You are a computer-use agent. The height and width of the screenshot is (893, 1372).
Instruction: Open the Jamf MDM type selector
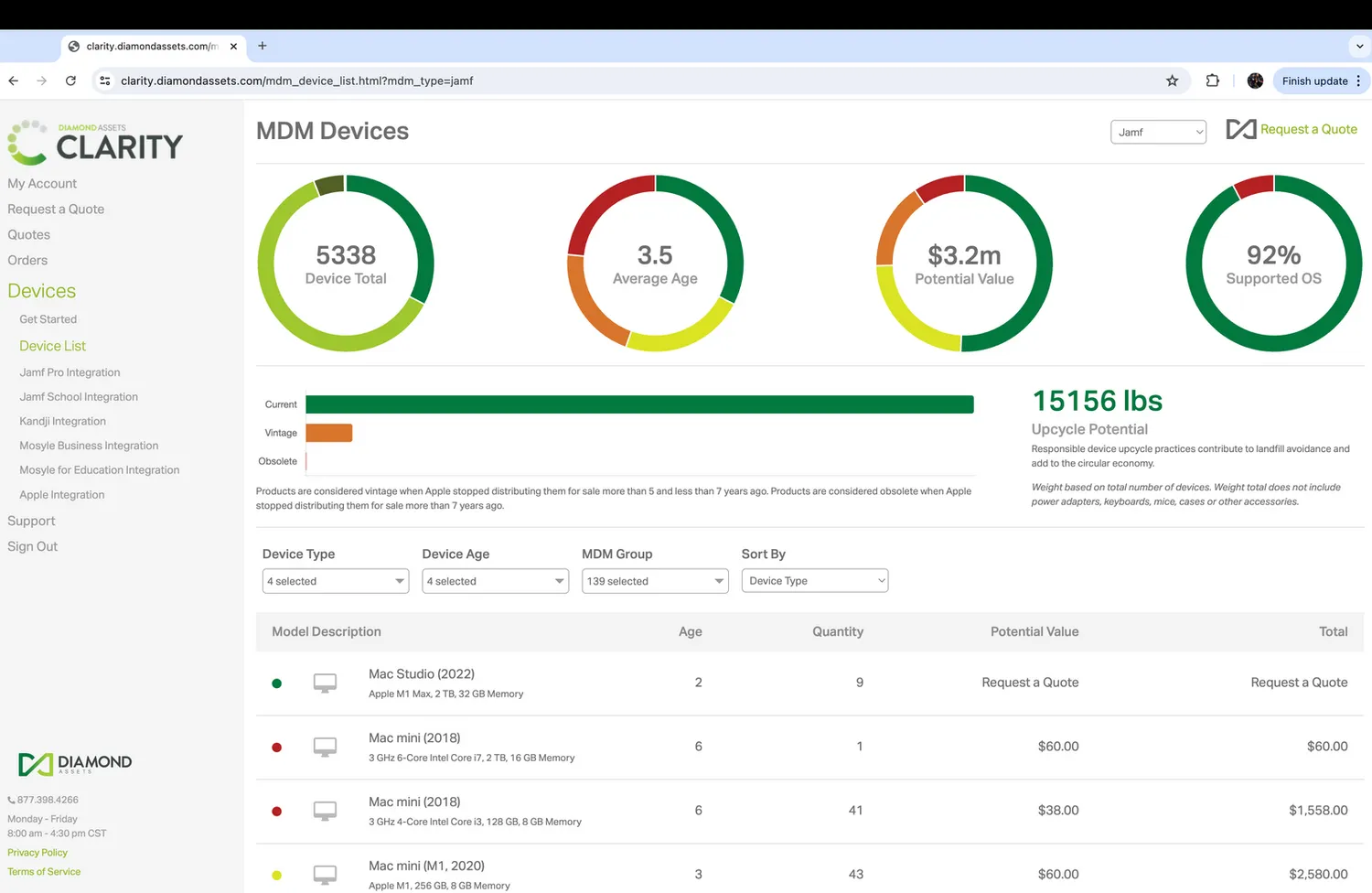[x=1158, y=132]
